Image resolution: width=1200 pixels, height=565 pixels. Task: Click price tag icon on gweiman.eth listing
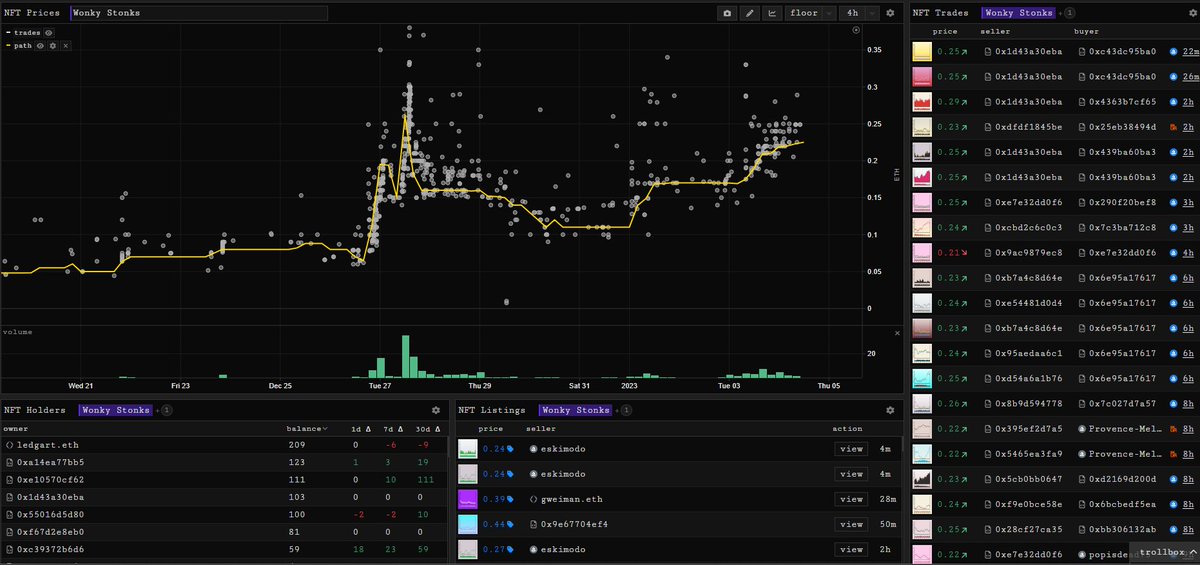pos(512,499)
